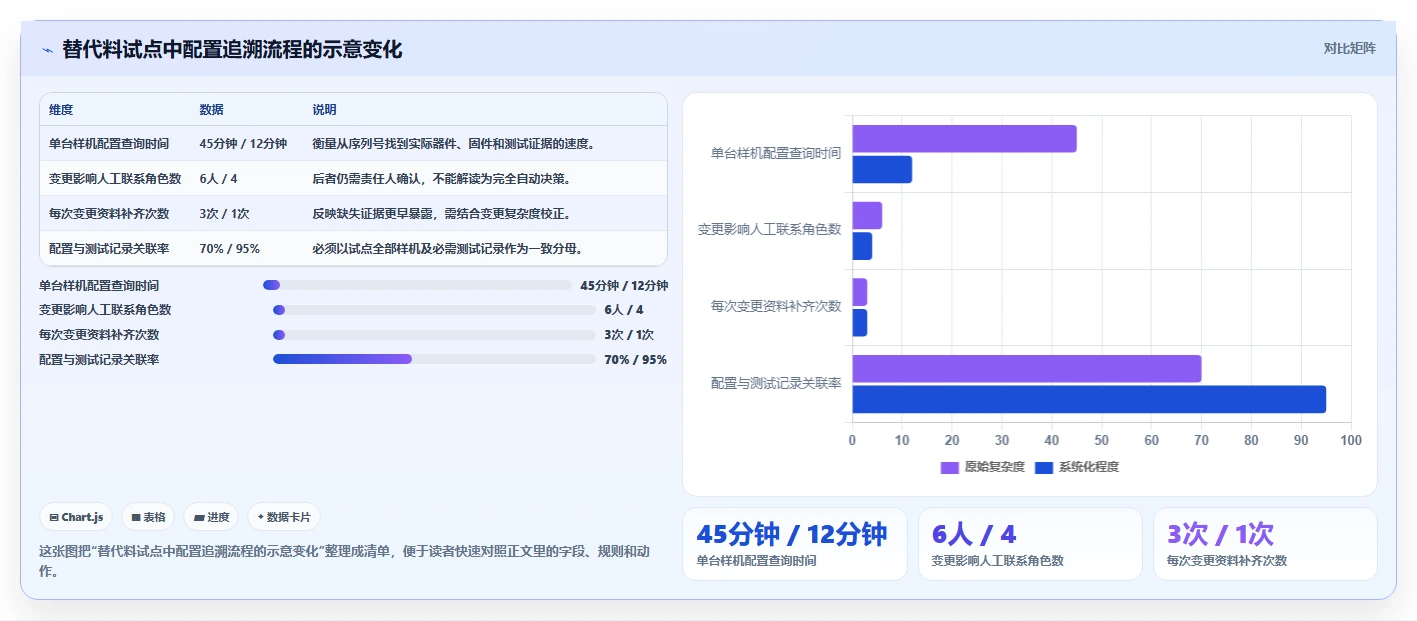Click the 每次变更资料补齐次数 progress bar
Screen dimensions: 1417x621
[434, 335]
